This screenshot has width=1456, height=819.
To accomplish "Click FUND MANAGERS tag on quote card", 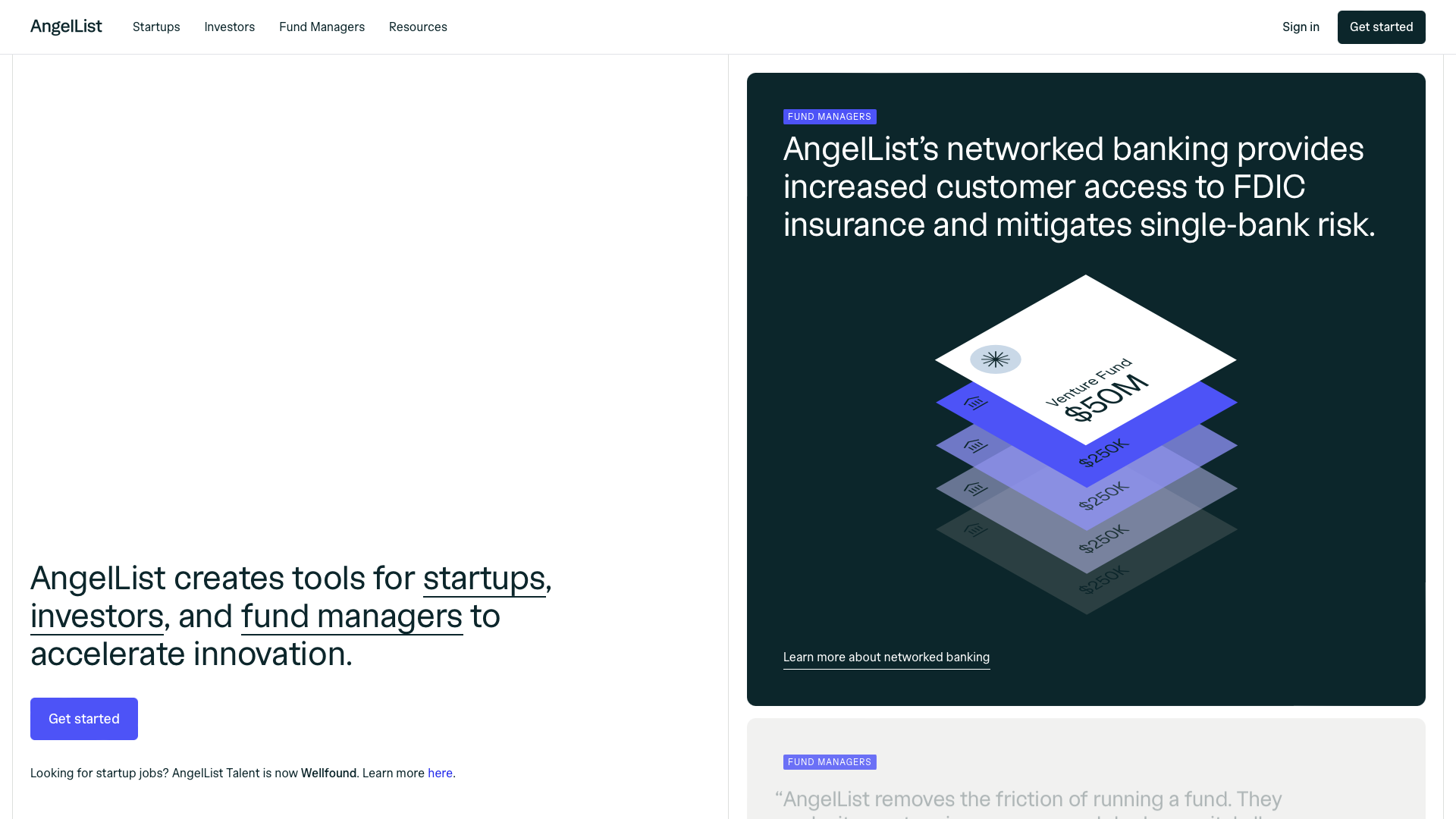I will pos(830,762).
